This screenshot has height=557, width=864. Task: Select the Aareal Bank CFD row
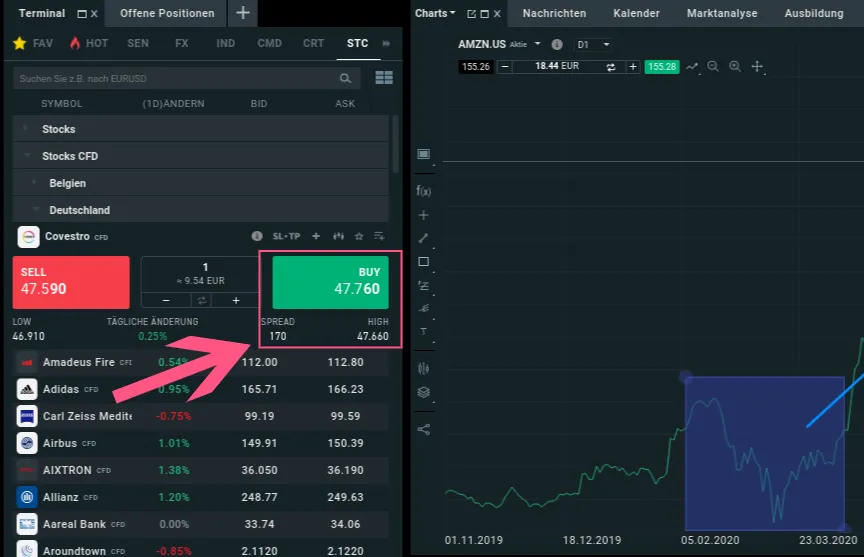[x=201, y=524]
